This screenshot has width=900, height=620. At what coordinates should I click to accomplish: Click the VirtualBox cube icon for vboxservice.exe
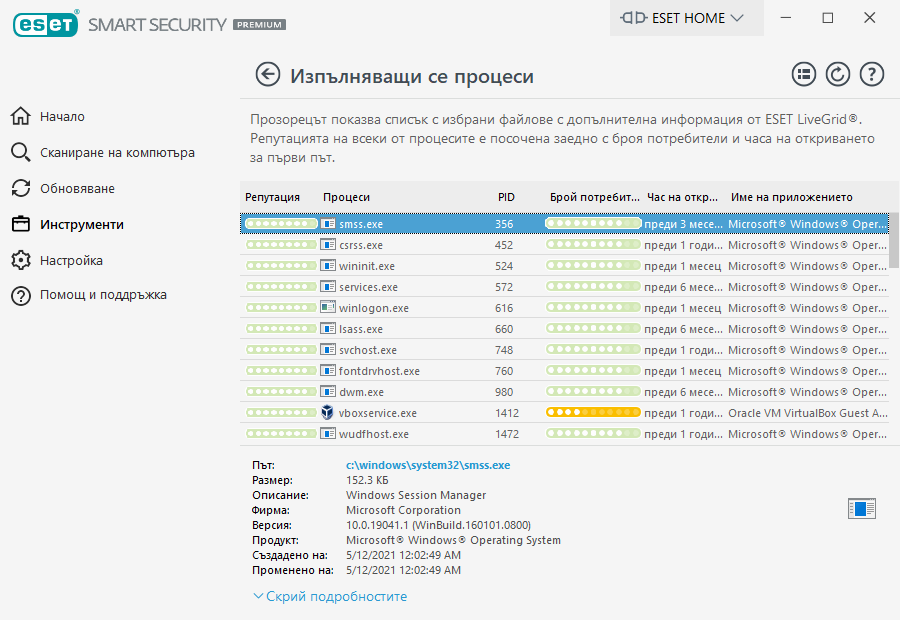[x=327, y=412]
